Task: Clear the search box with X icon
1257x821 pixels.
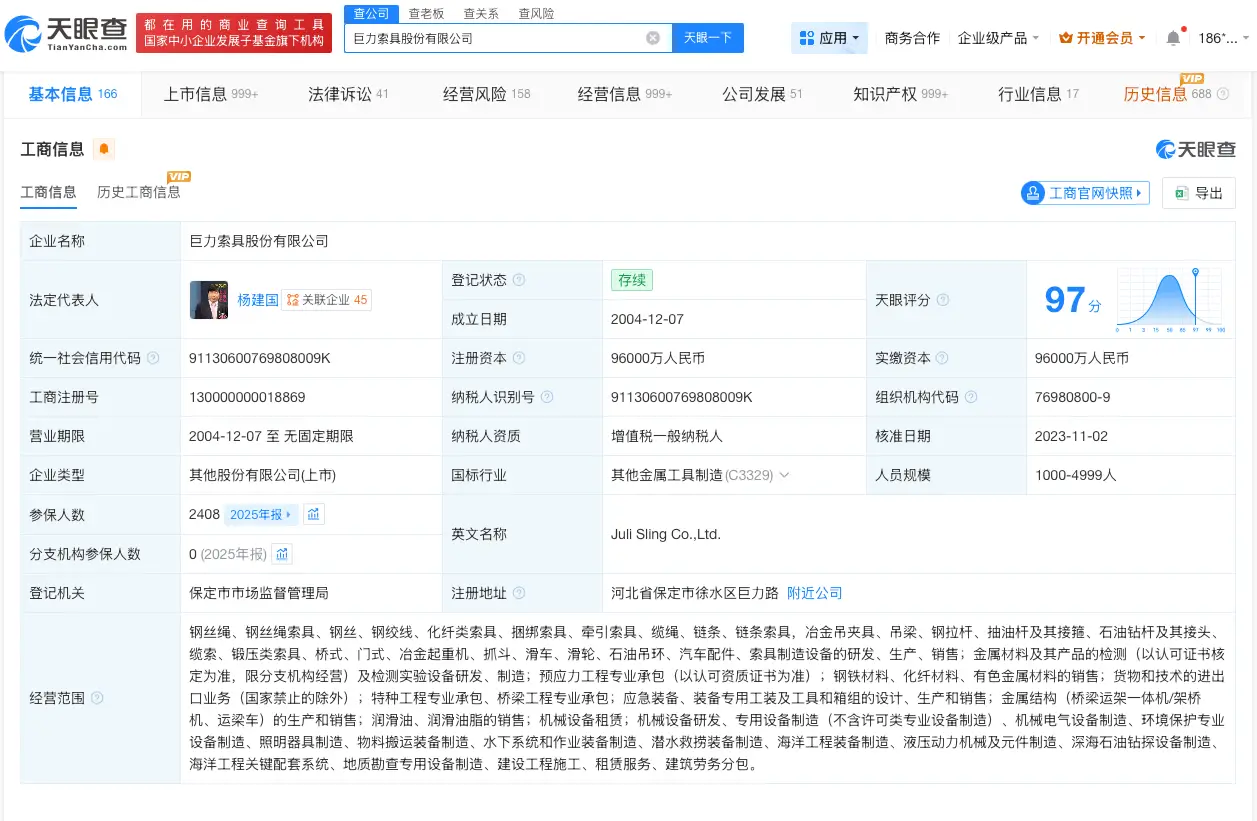Action: pos(653,38)
